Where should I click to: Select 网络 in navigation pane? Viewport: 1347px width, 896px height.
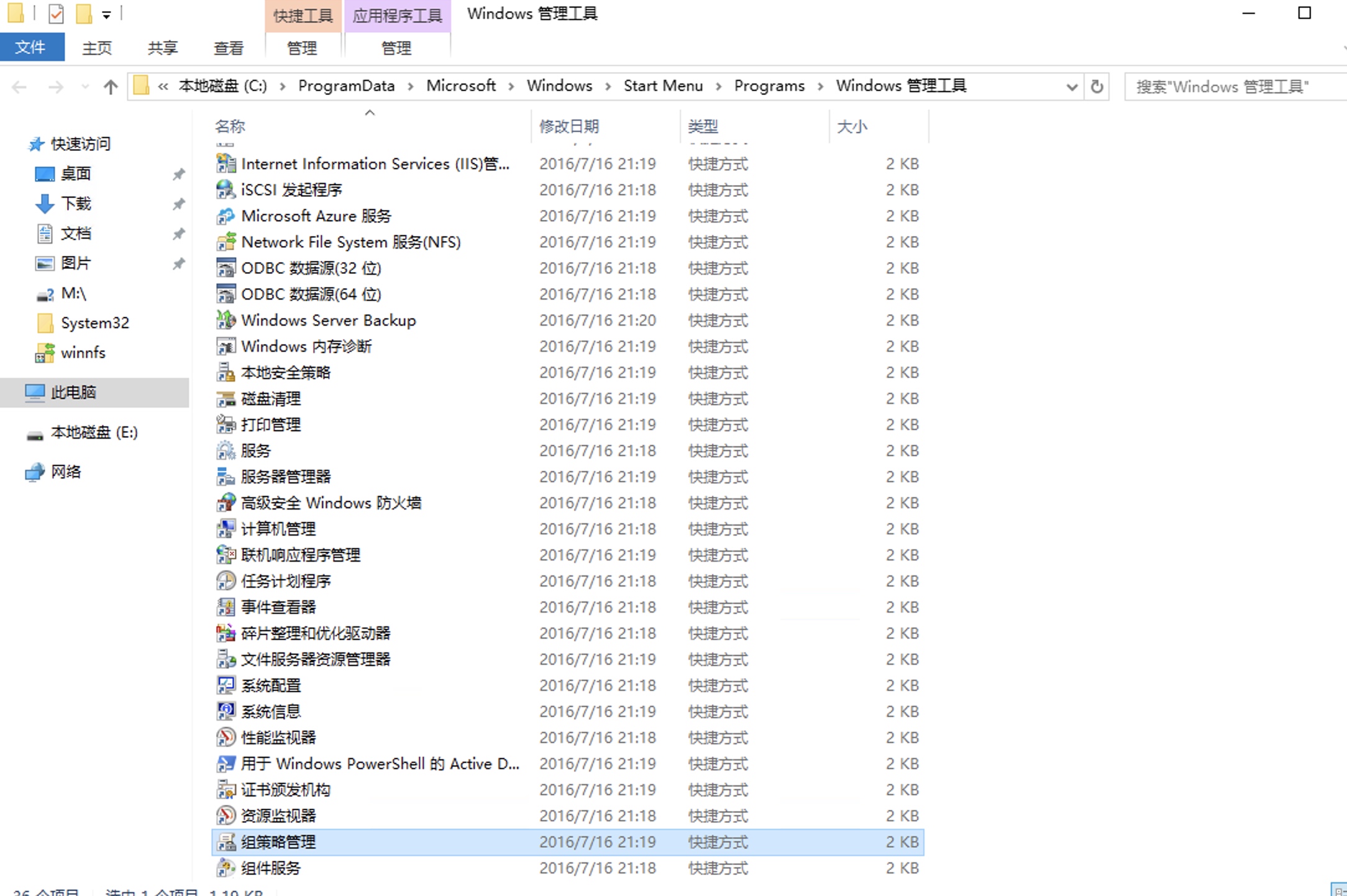(x=66, y=472)
